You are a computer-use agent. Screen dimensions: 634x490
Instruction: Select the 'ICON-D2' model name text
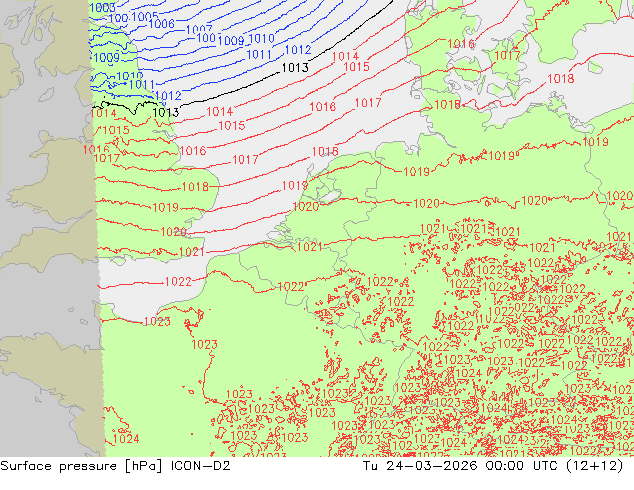[201, 466]
